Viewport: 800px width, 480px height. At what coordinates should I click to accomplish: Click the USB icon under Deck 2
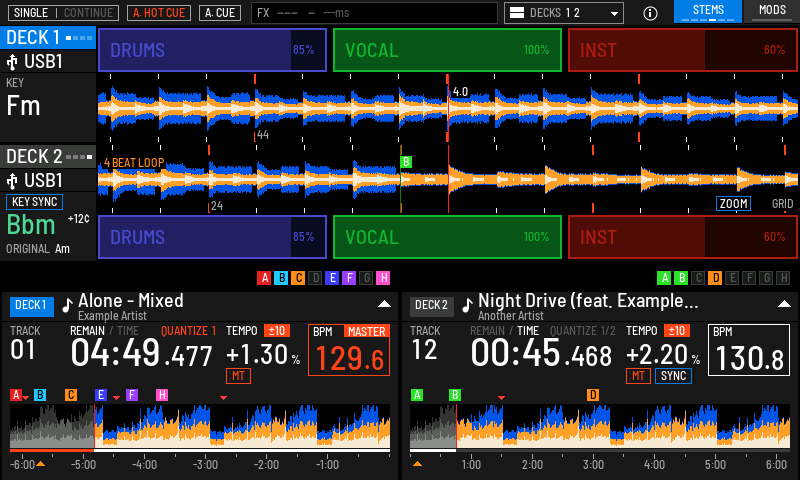click(12, 181)
